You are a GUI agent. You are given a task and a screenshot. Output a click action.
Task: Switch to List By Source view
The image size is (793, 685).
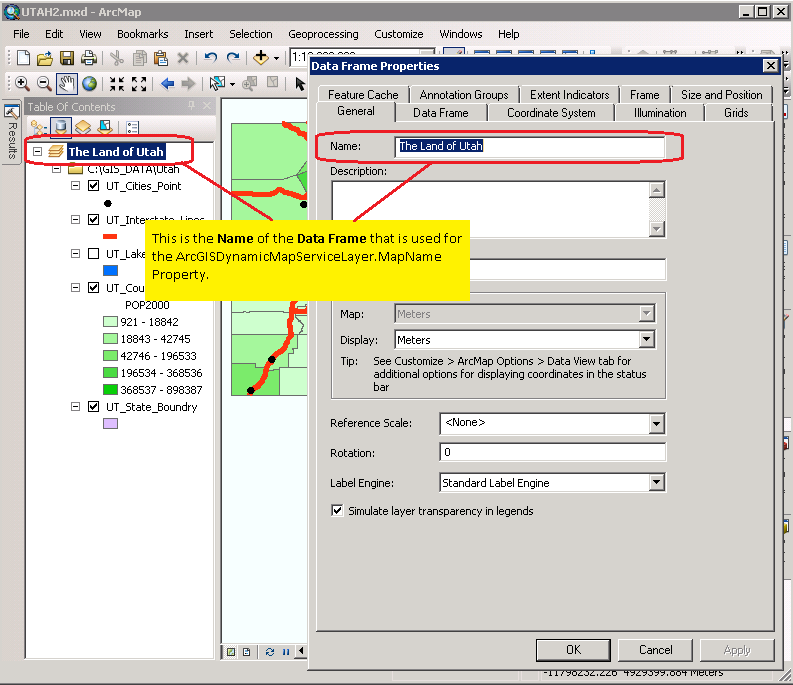(61, 127)
